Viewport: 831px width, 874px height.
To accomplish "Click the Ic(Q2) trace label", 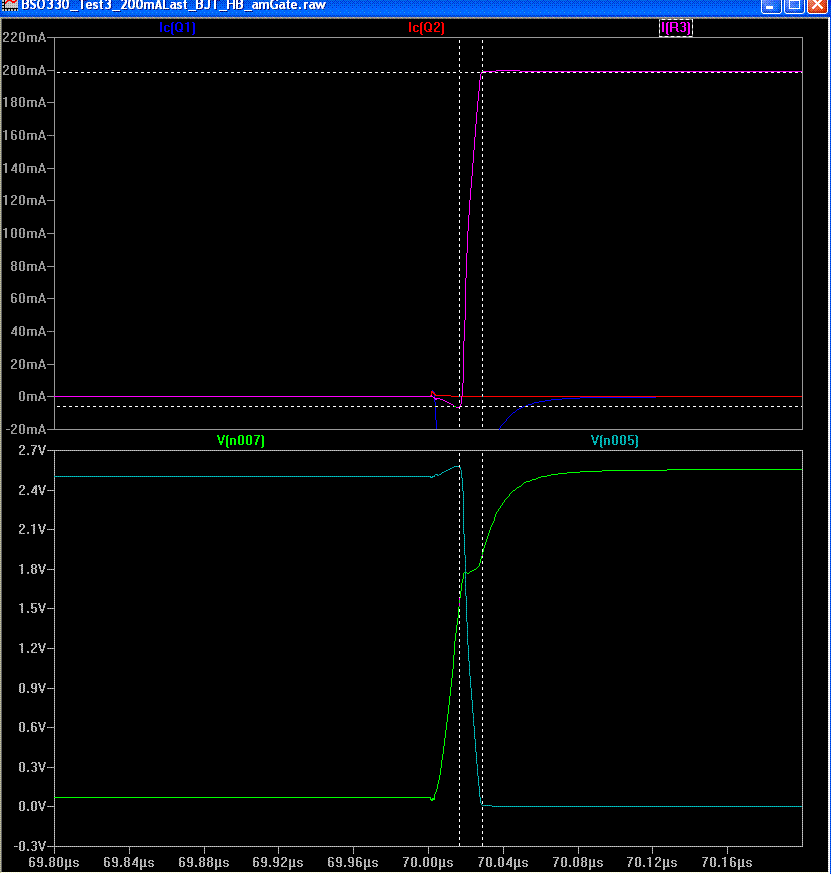I will click(x=426, y=27).
